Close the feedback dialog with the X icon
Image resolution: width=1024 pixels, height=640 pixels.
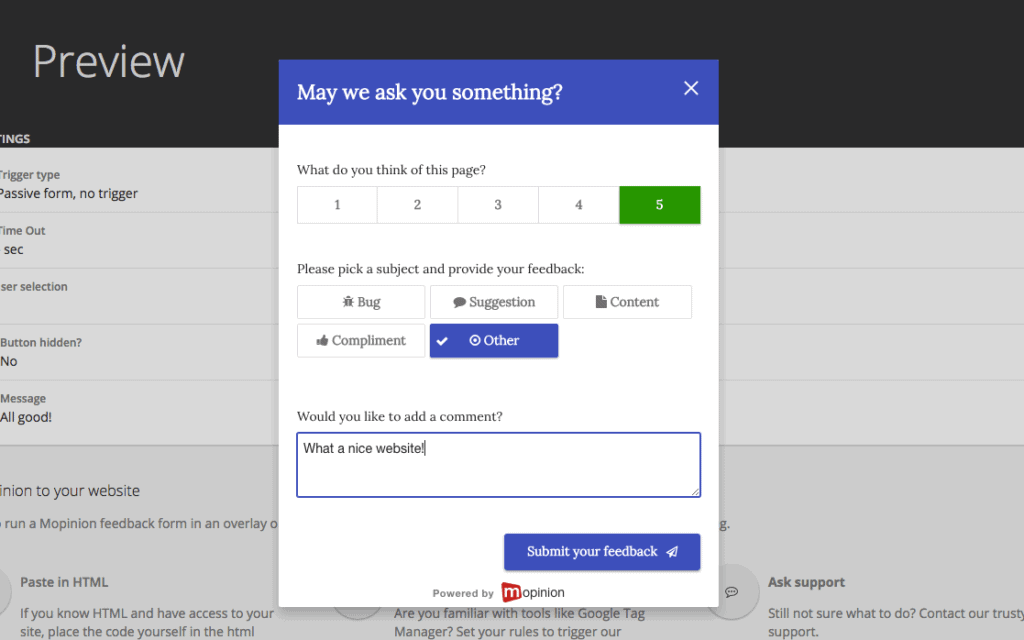[691, 88]
